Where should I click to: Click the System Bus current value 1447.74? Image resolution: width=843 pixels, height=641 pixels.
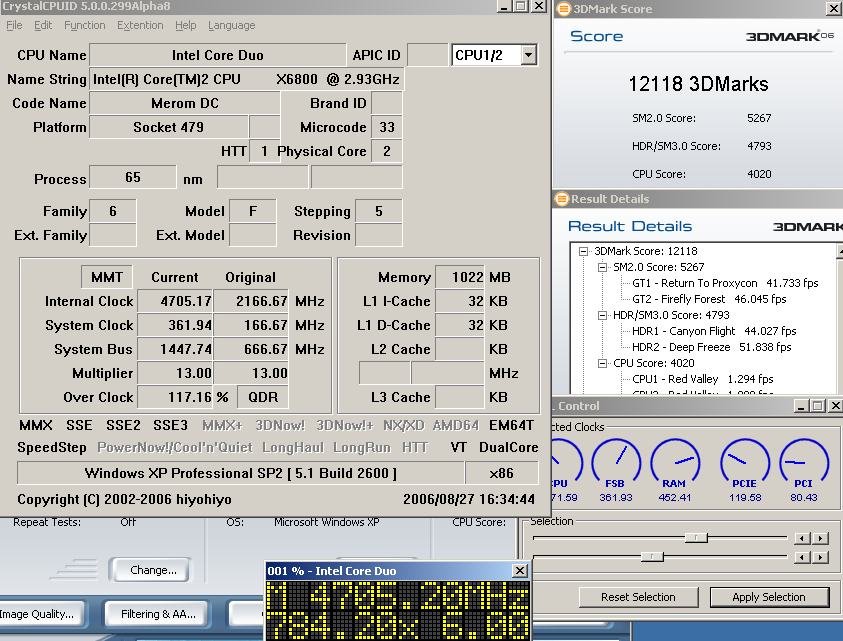pyautogui.click(x=175, y=349)
